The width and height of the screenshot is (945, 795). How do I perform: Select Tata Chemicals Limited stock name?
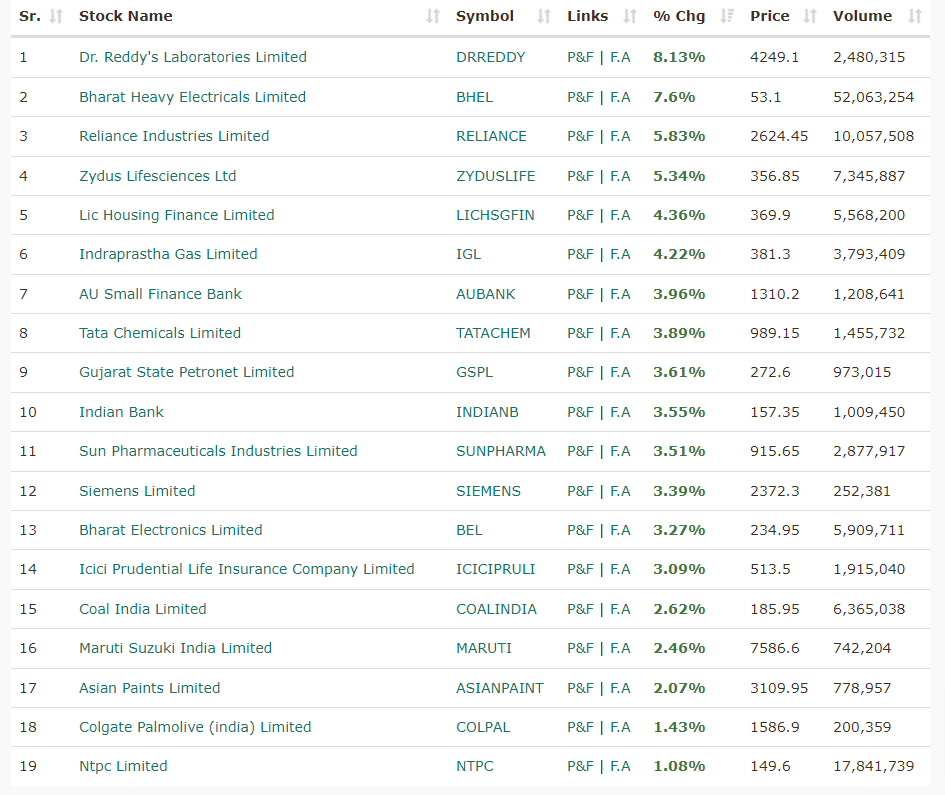[x=160, y=333]
